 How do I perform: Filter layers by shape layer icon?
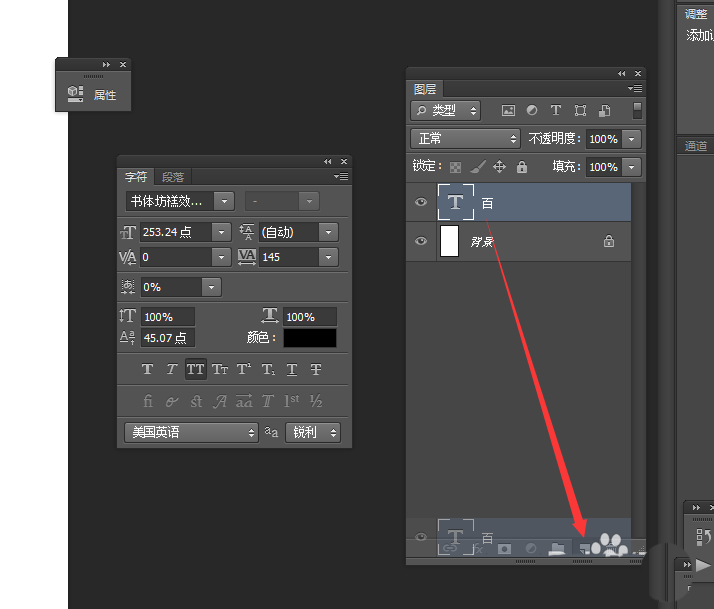580,110
